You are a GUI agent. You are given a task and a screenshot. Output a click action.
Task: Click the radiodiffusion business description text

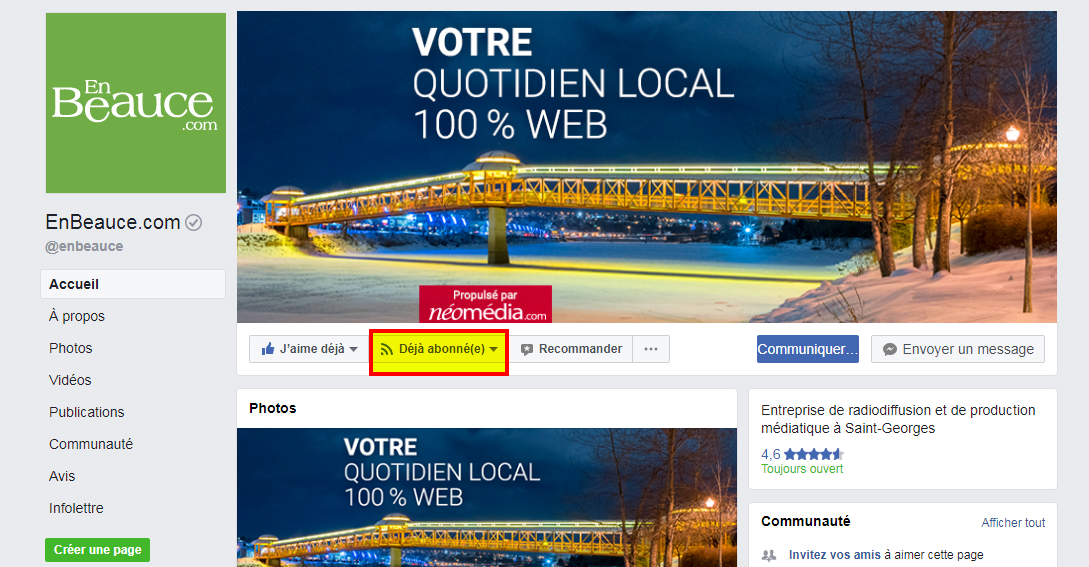(x=898, y=419)
